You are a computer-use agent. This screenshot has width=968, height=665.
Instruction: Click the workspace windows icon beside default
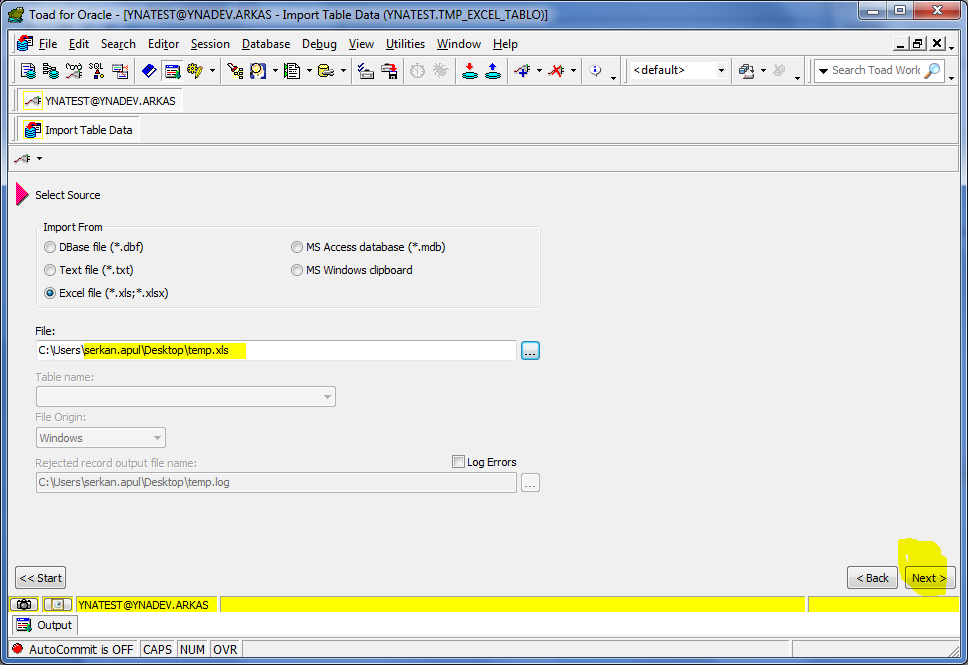tap(746, 71)
